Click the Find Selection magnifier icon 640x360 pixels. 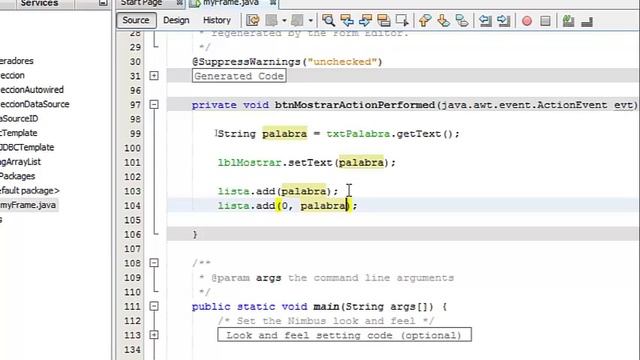click(328, 20)
